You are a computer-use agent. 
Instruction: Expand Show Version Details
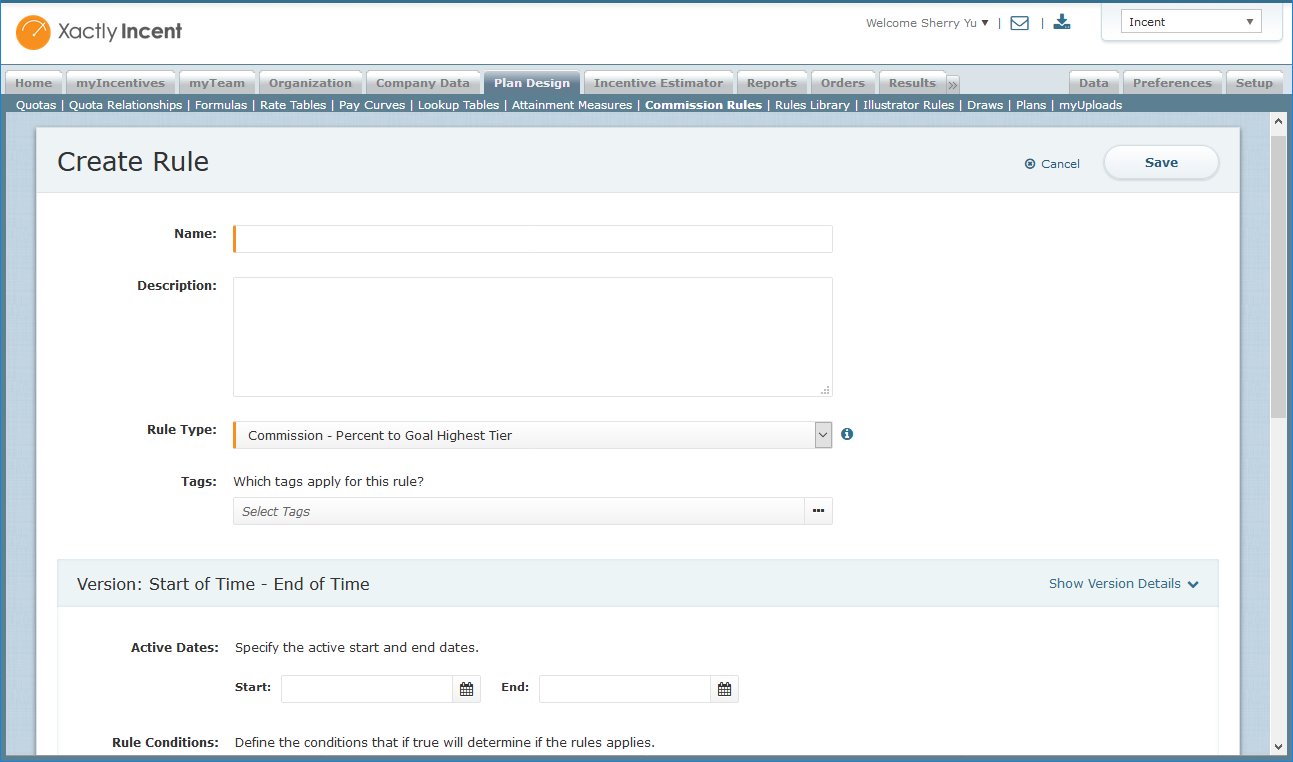[x=1123, y=584]
